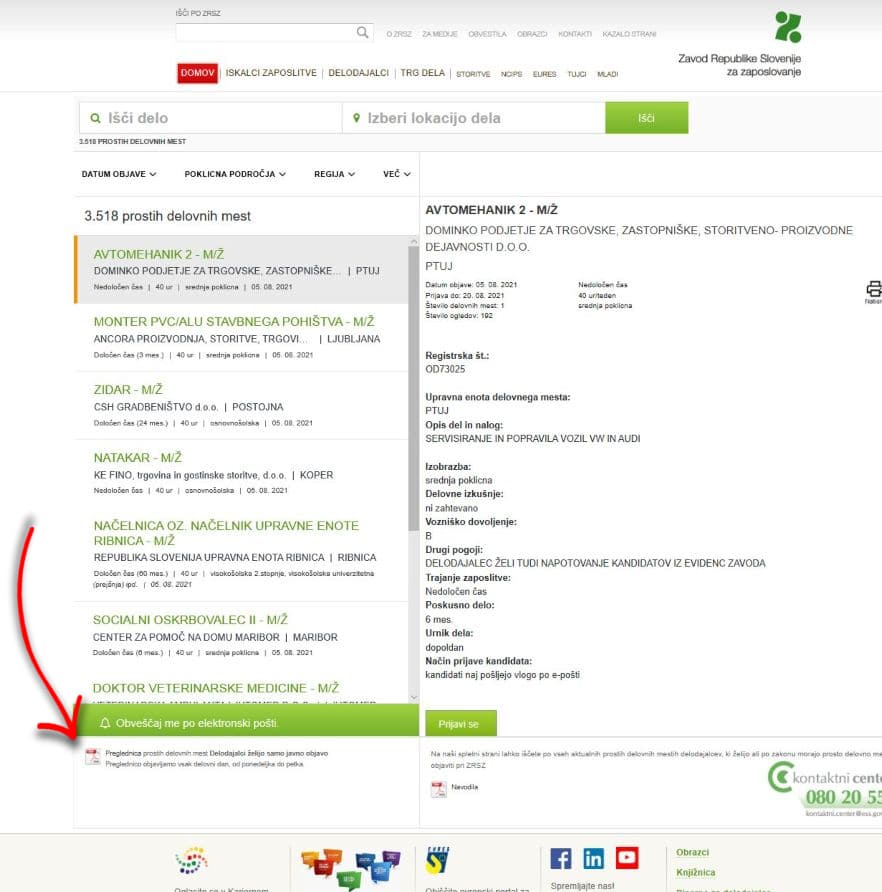
Task: Open the Delodajalci menu item
Action: click(358, 73)
